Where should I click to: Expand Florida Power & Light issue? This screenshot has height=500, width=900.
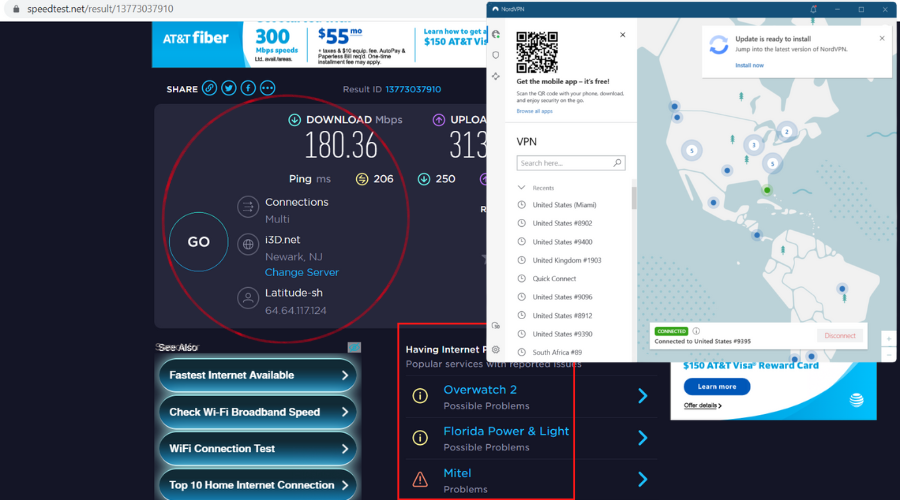643,438
